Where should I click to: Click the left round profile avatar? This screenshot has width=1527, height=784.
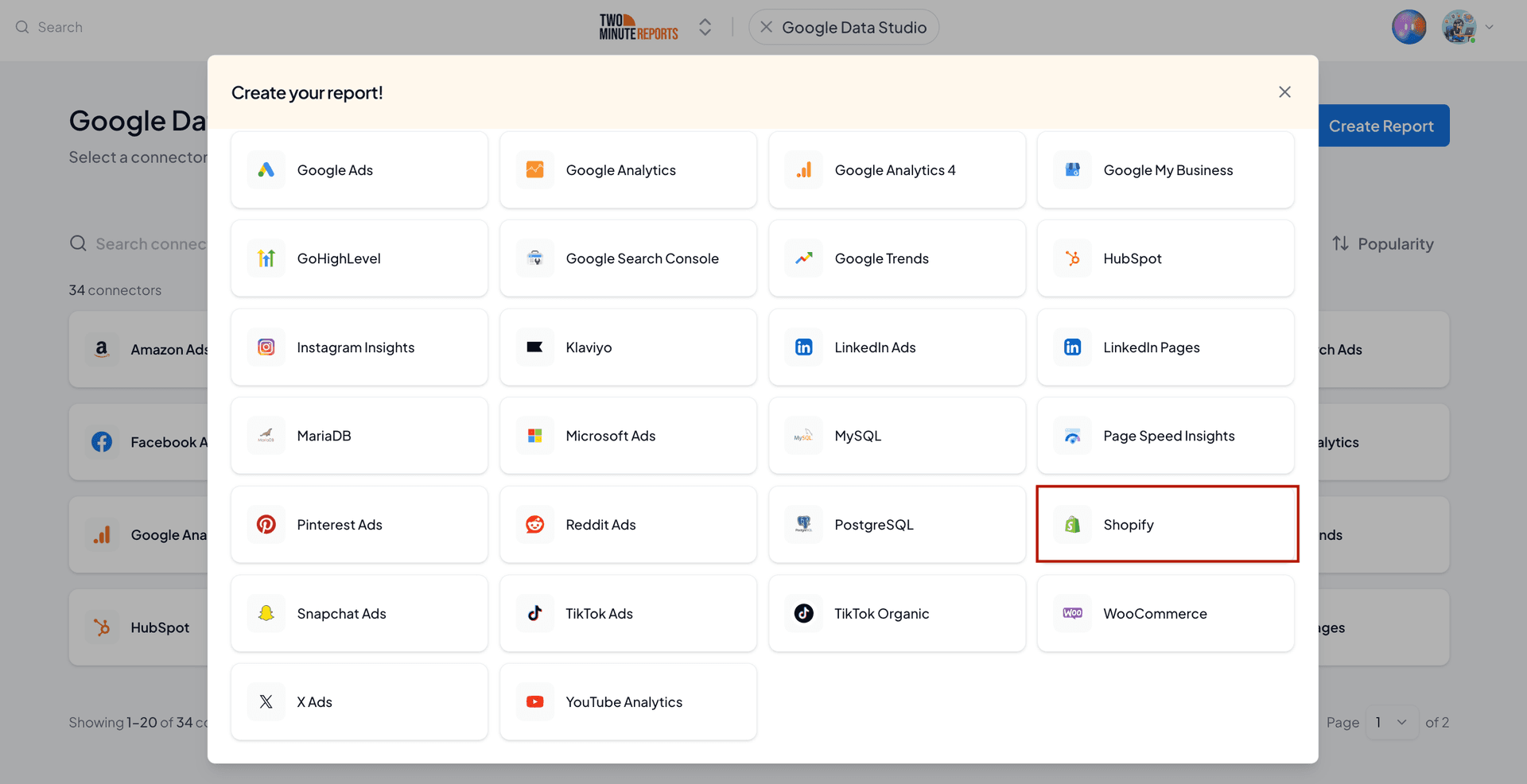coord(1408,27)
